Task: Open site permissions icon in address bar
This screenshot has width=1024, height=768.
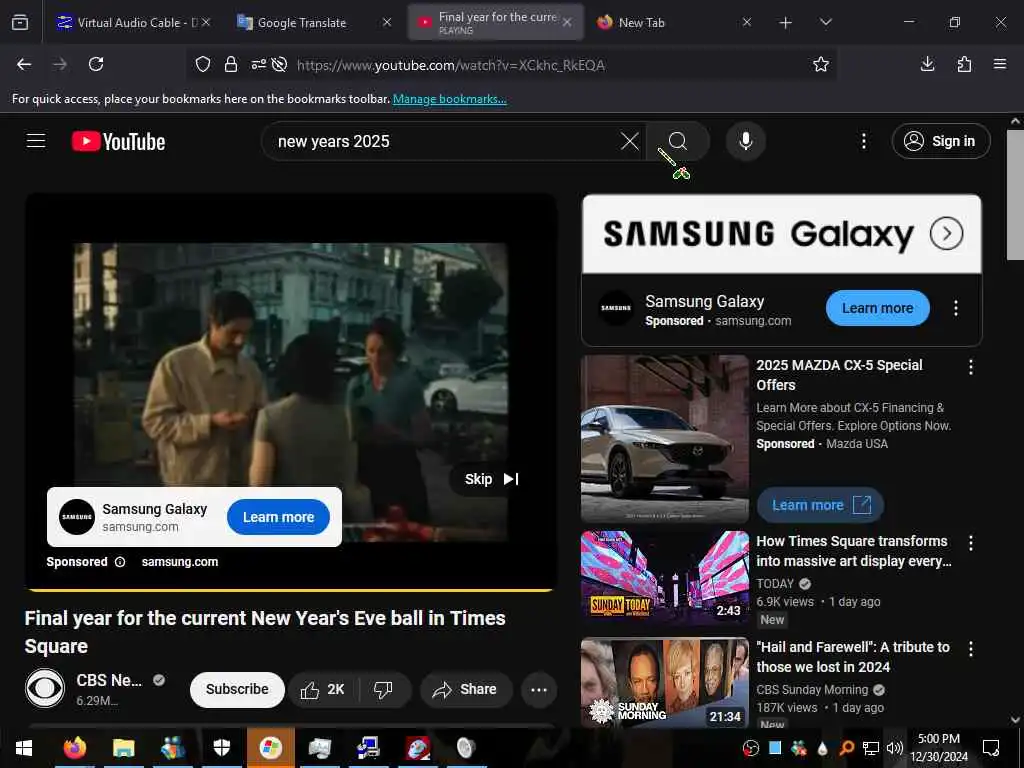Action: click(259, 64)
